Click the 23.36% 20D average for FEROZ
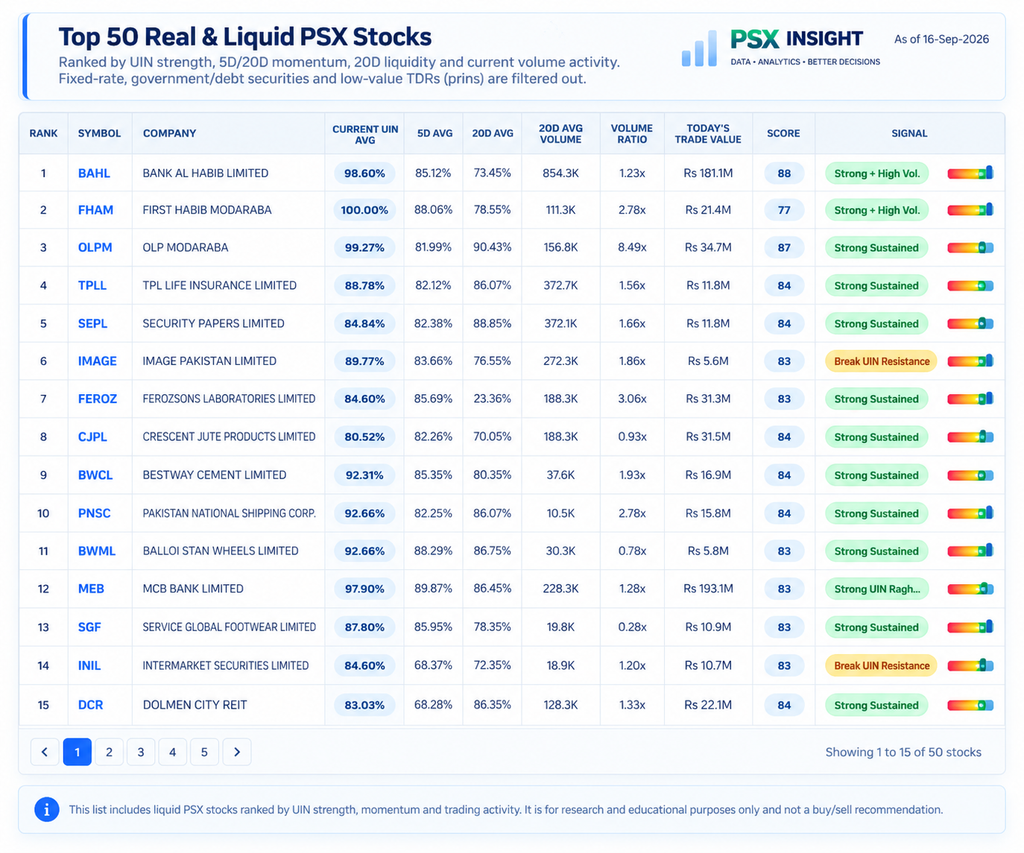This screenshot has width=1024, height=853. point(492,398)
